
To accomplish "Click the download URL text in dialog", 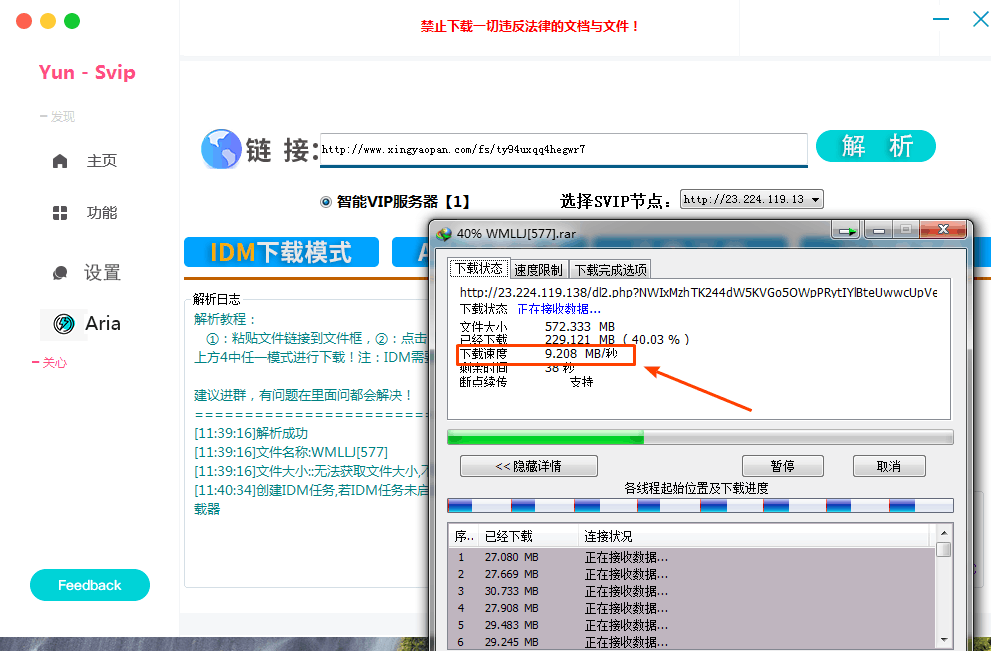I will click(698, 293).
